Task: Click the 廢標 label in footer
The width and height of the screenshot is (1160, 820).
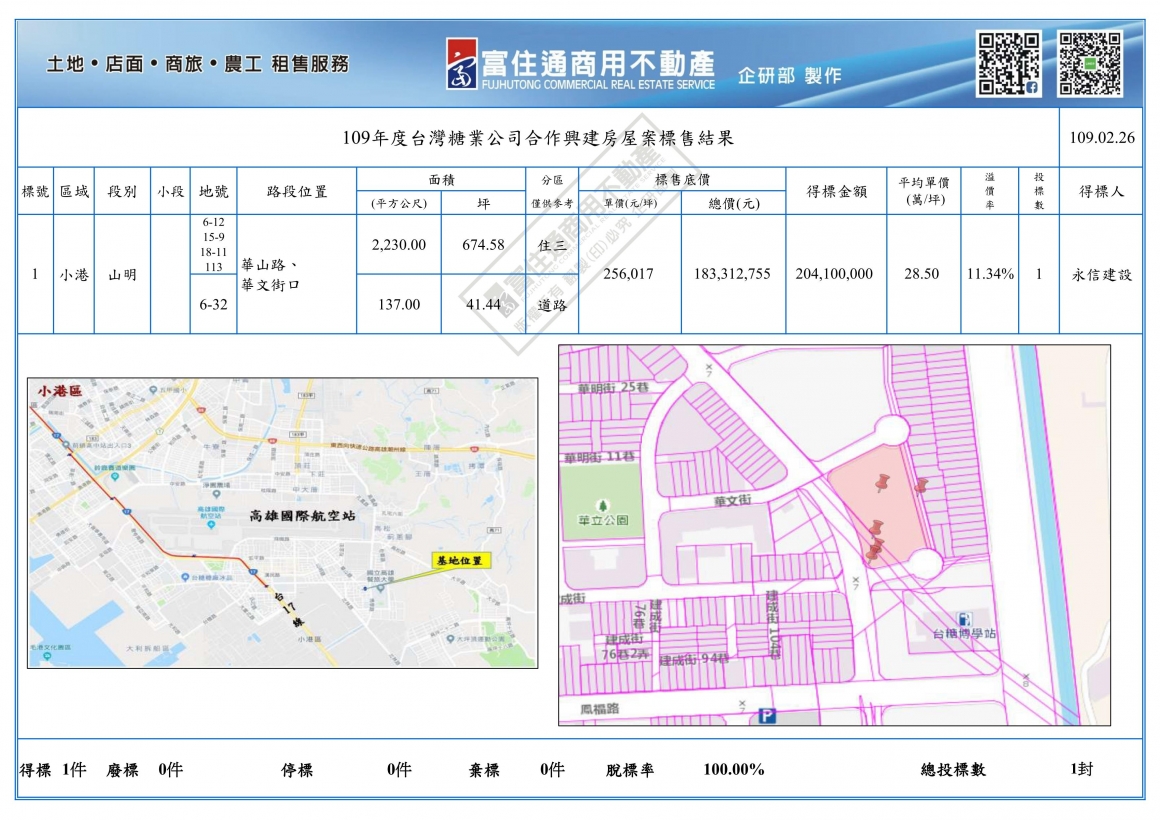Action: coord(122,770)
